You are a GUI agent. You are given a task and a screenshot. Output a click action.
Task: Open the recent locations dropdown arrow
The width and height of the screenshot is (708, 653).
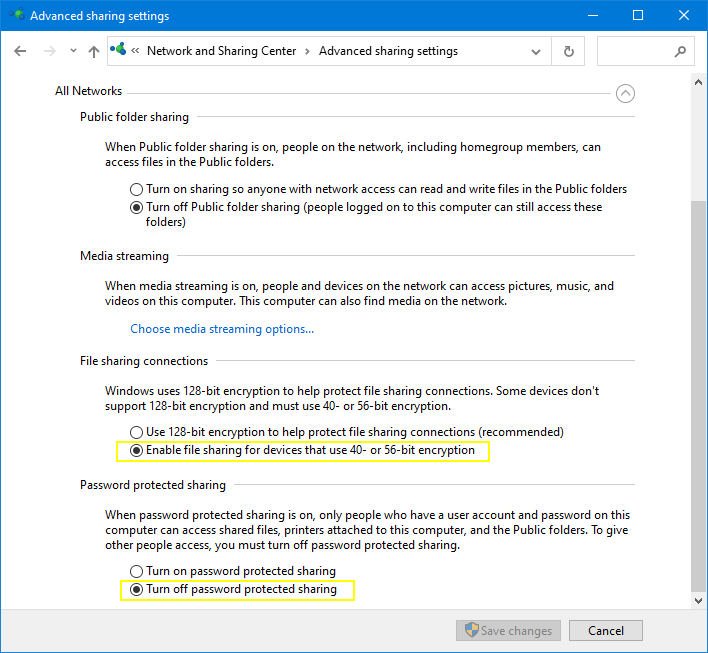[73, 52]
